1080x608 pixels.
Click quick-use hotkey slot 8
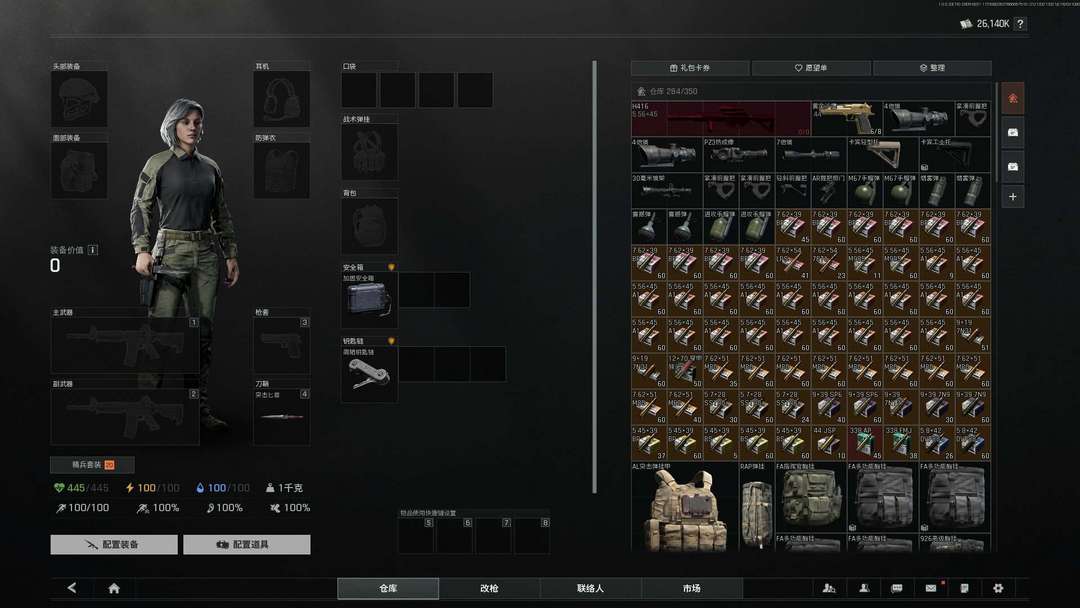click(532, 536)
